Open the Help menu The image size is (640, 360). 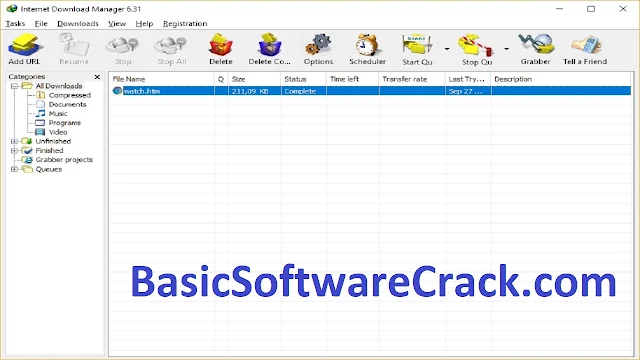point(144,24)
